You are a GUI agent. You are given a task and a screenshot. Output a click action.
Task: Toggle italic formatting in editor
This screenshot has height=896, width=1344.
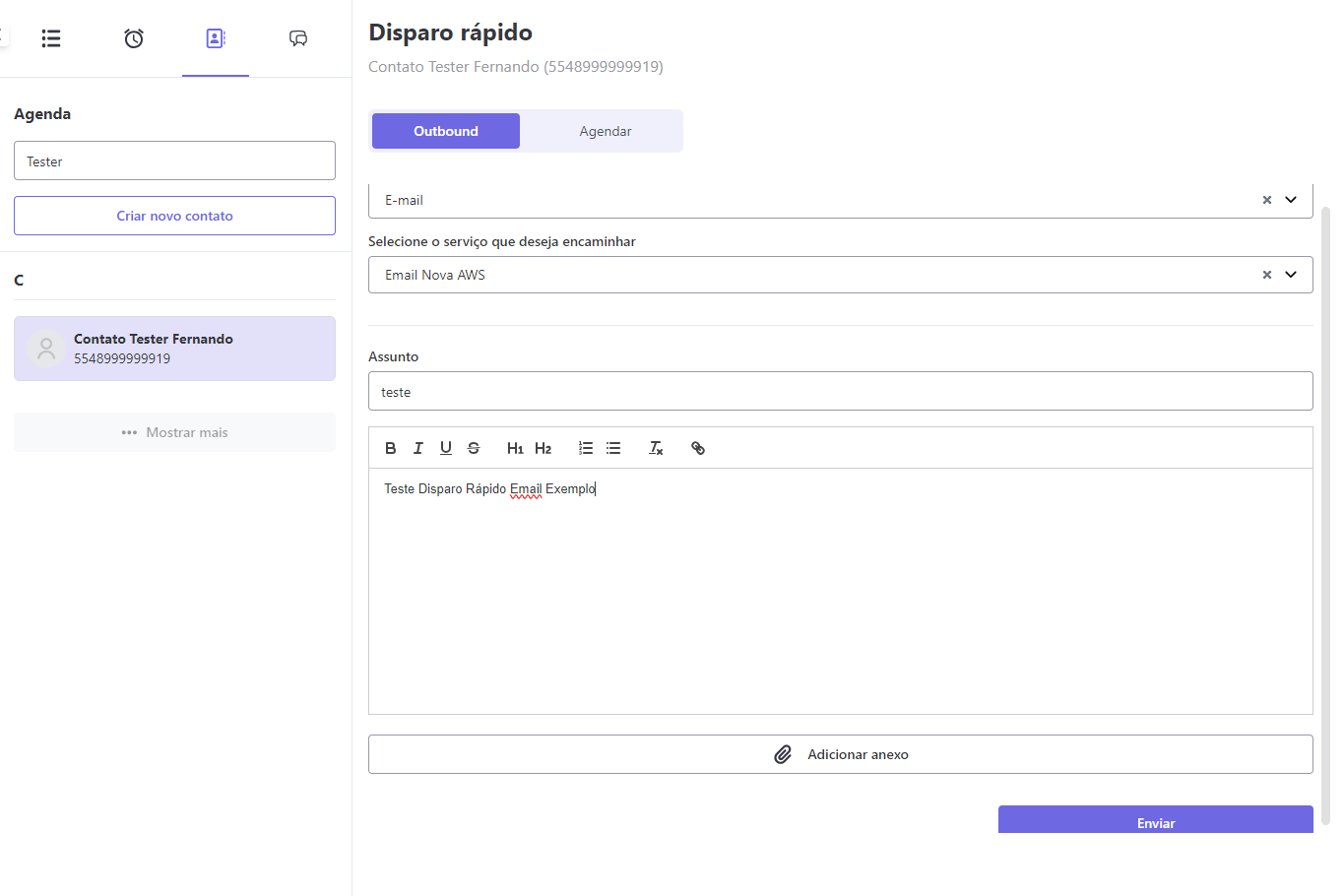(418, 448)
